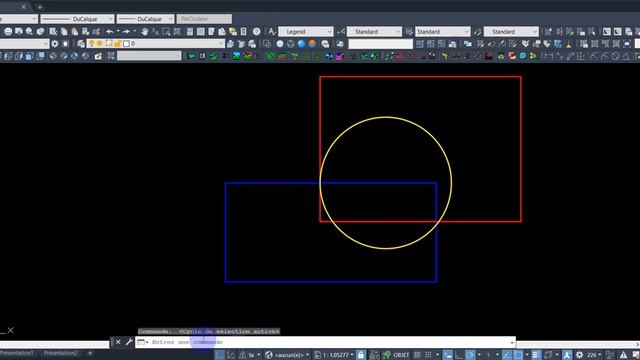Screen dimensions: 640x360
Task: Open the second Standard table style dropdown
Action: pos(443,31)
